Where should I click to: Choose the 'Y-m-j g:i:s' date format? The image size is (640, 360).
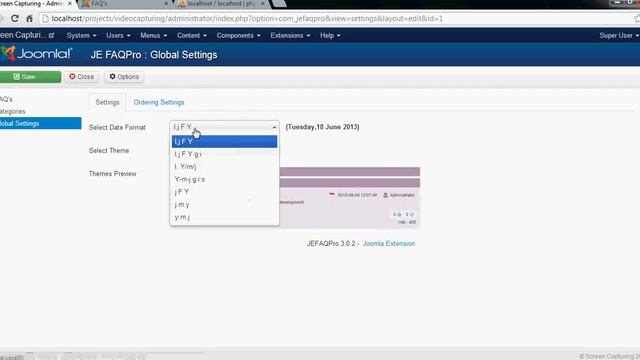pyautogui.click(x=224, y=179)
